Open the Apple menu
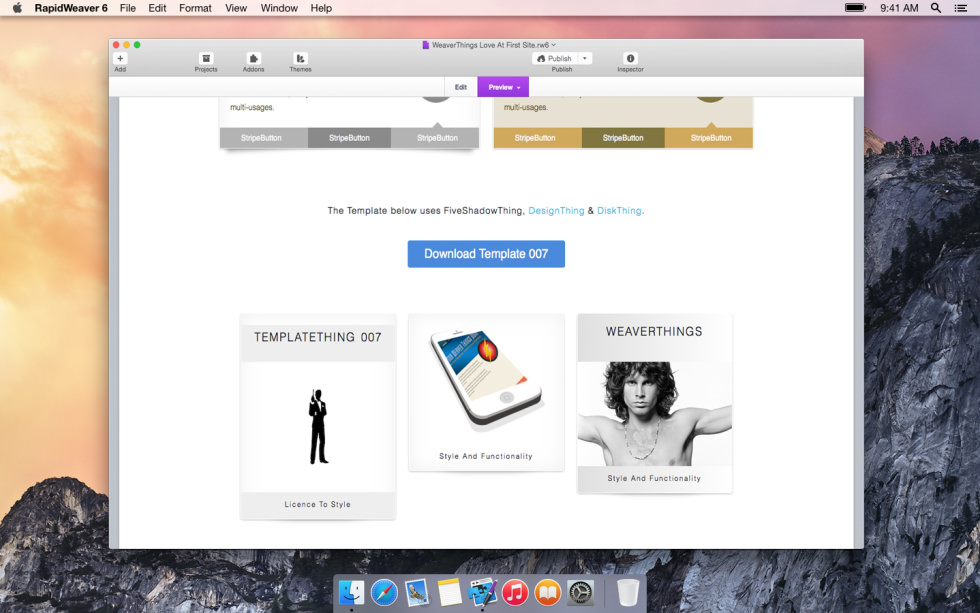The image size is (980, 613). pos(17,8)
